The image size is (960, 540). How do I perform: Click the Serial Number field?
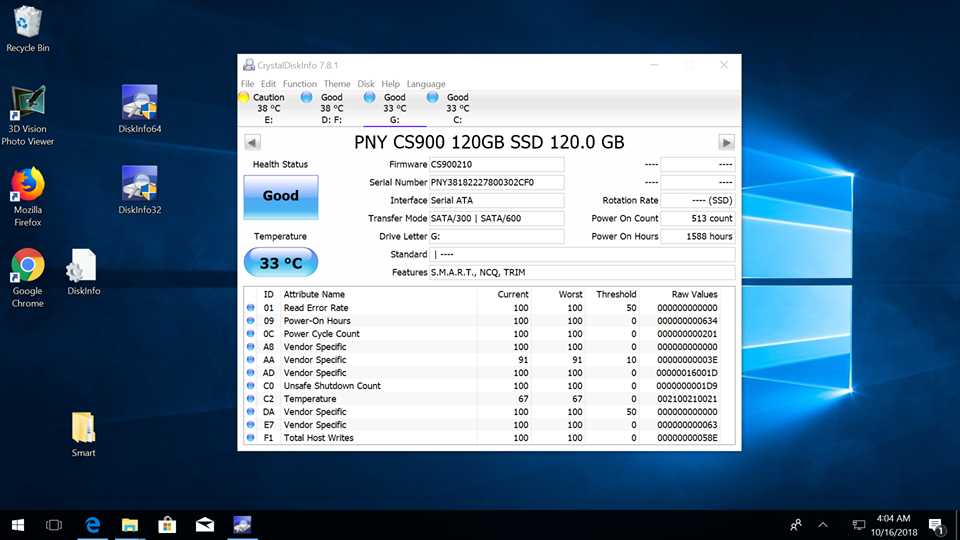[x=496, y=183]
